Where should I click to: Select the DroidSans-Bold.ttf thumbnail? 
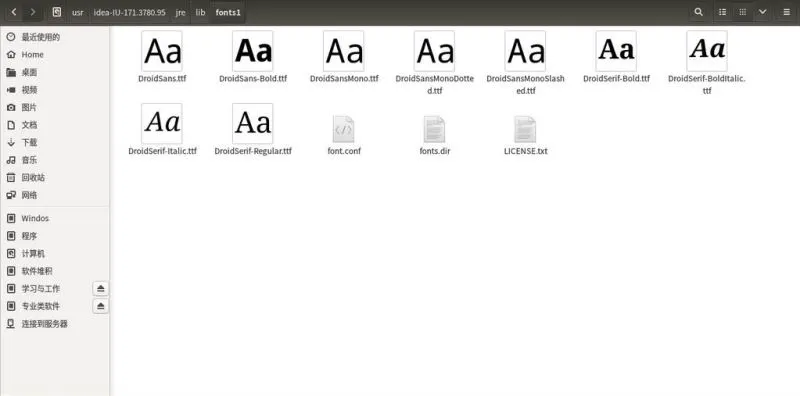(x=253, y=51)
